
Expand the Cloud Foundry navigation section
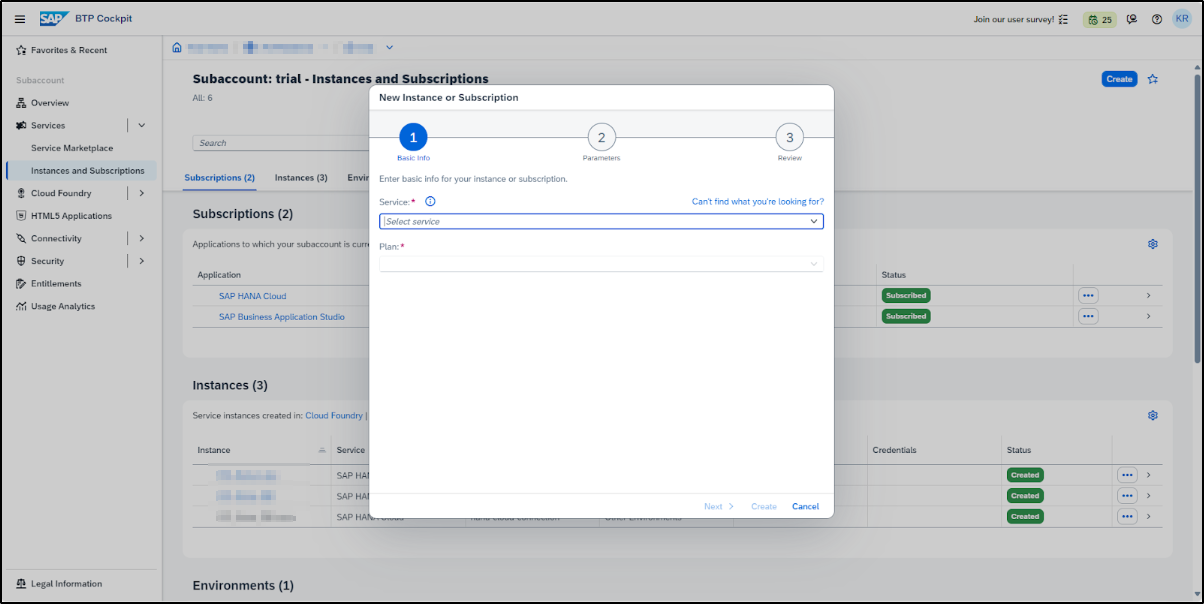(141, 193)
